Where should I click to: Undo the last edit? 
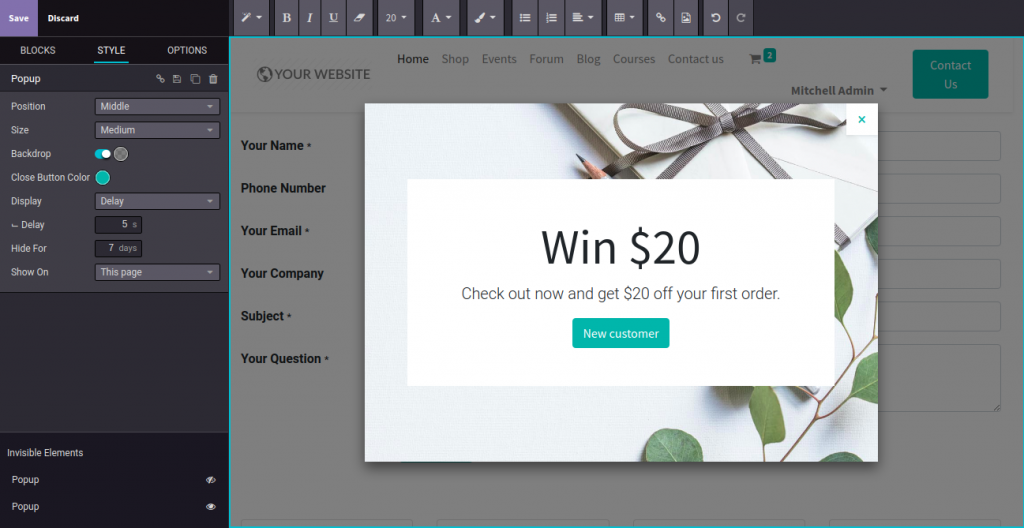click(x=715, y=18)
